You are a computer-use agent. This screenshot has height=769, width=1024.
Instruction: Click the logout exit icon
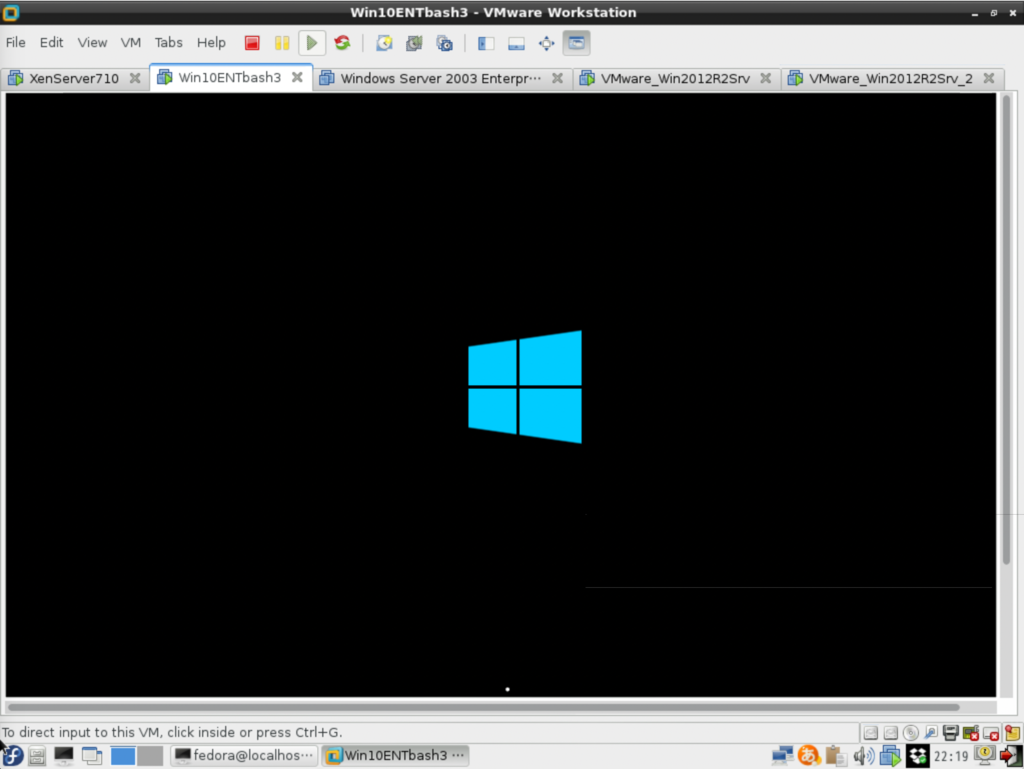(1010, 755)
